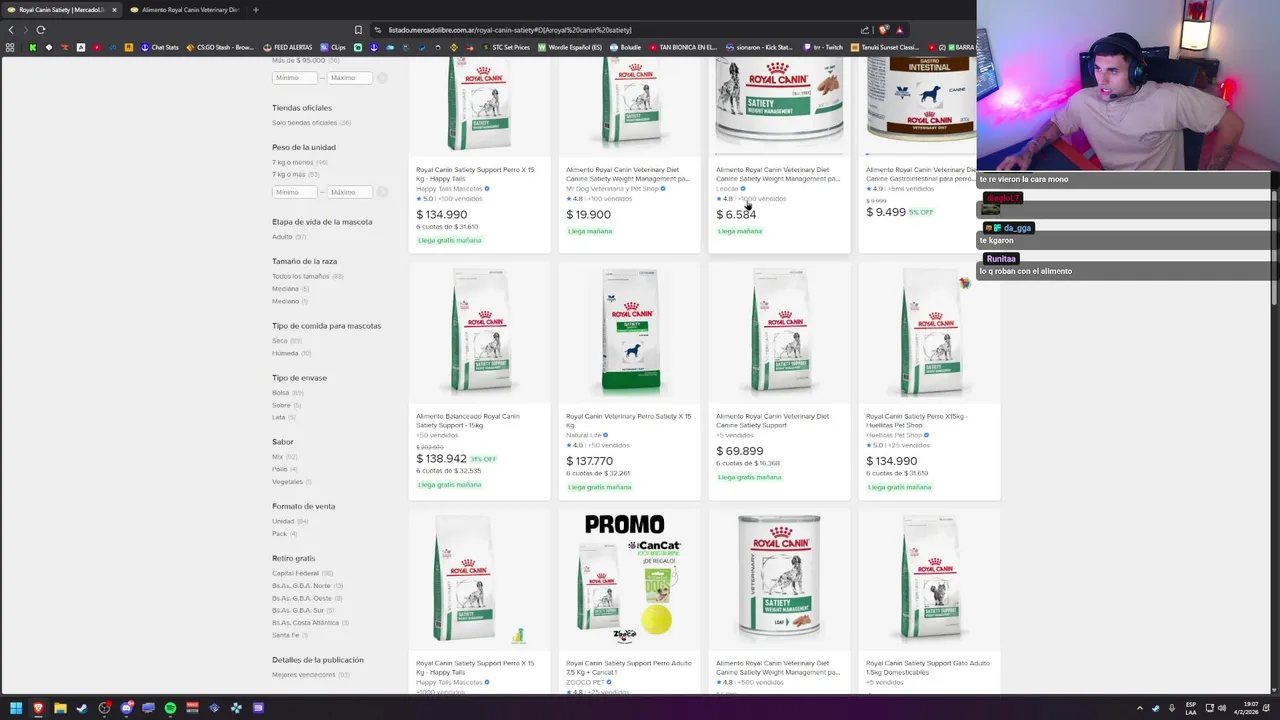1280x720 pixels.
Task: Open the Windows Start menu
Action: pyautogui.click(x=16, y=708)
